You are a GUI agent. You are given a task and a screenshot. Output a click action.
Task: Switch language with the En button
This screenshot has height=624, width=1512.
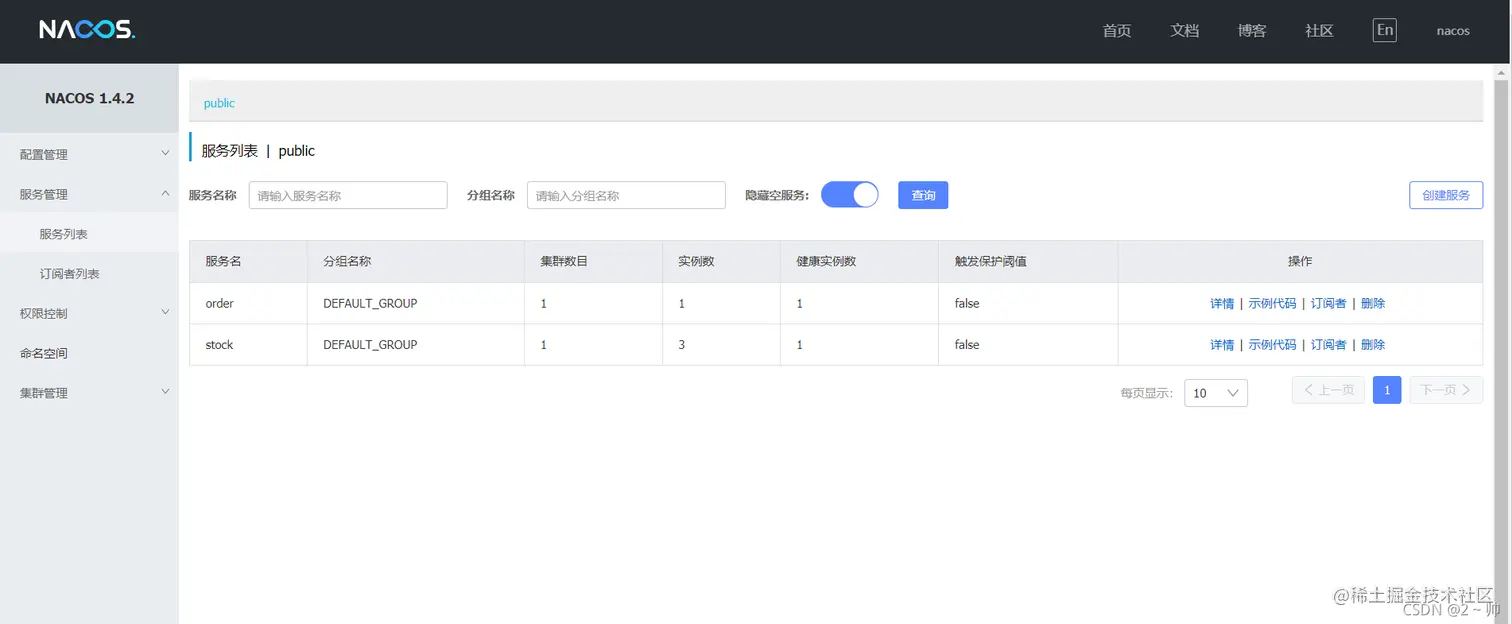click(1384, 30)
